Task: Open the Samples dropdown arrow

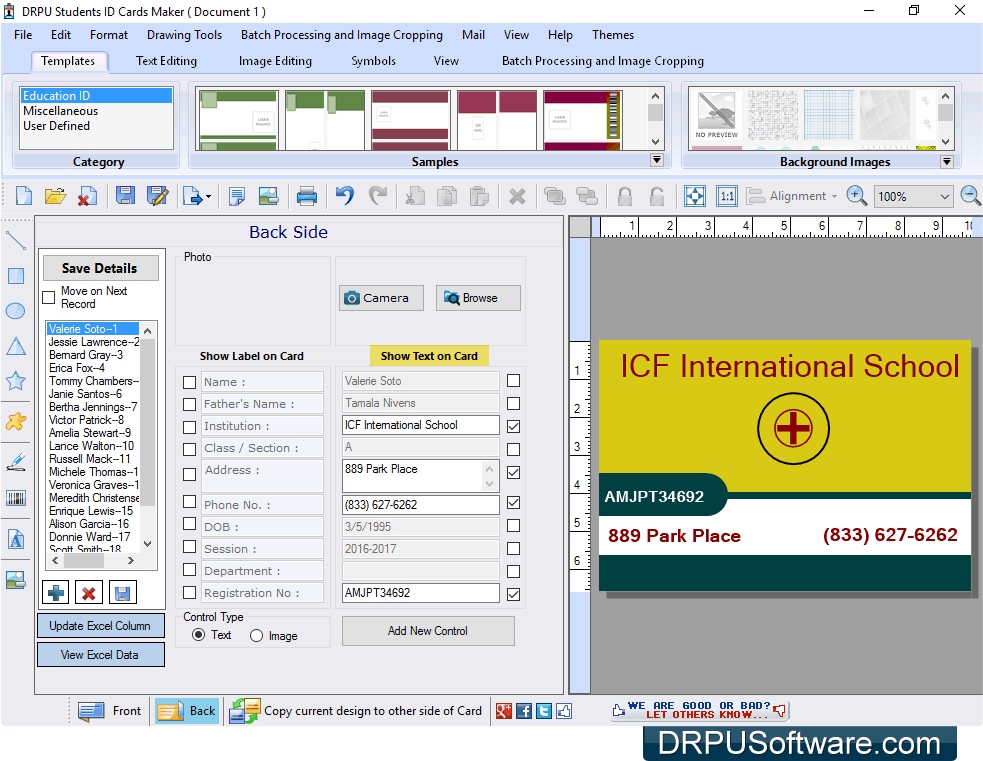Action: tap(657, 159)
